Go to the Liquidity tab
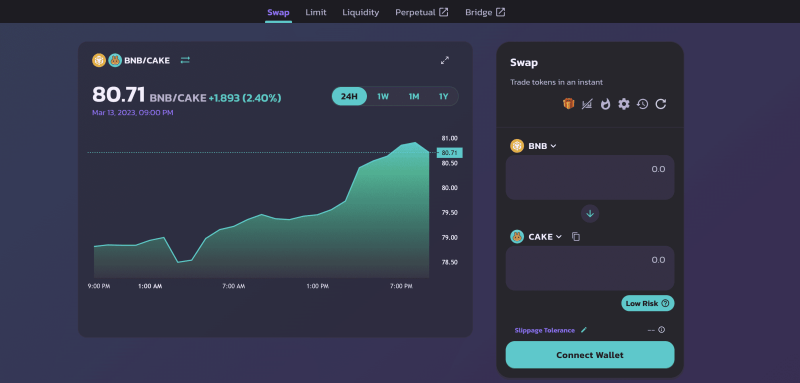This screenshot has height=383, width=800. (x=361, y=12)
